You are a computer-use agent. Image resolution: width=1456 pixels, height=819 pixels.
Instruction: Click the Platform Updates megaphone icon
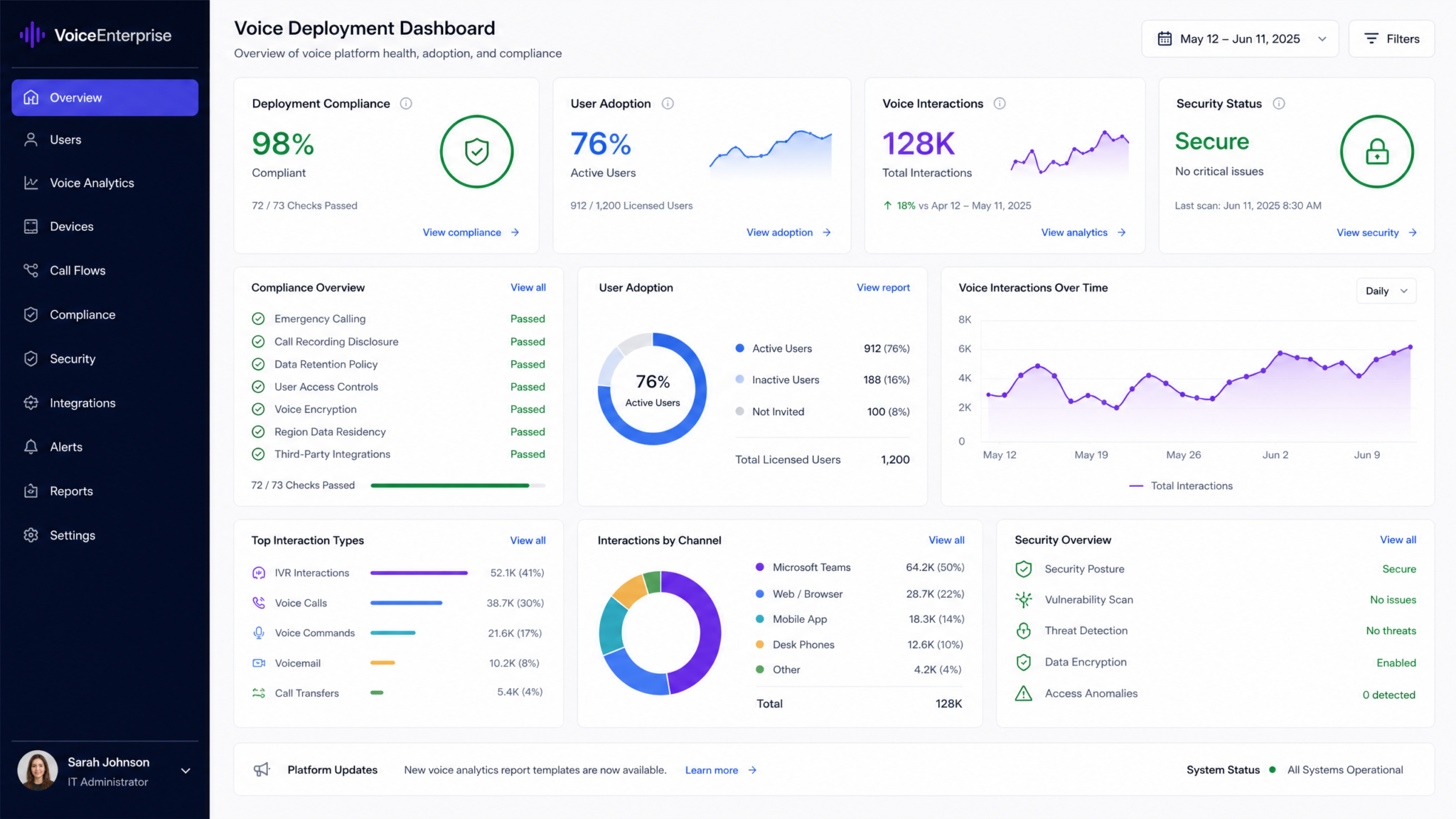tap(262, 770)
